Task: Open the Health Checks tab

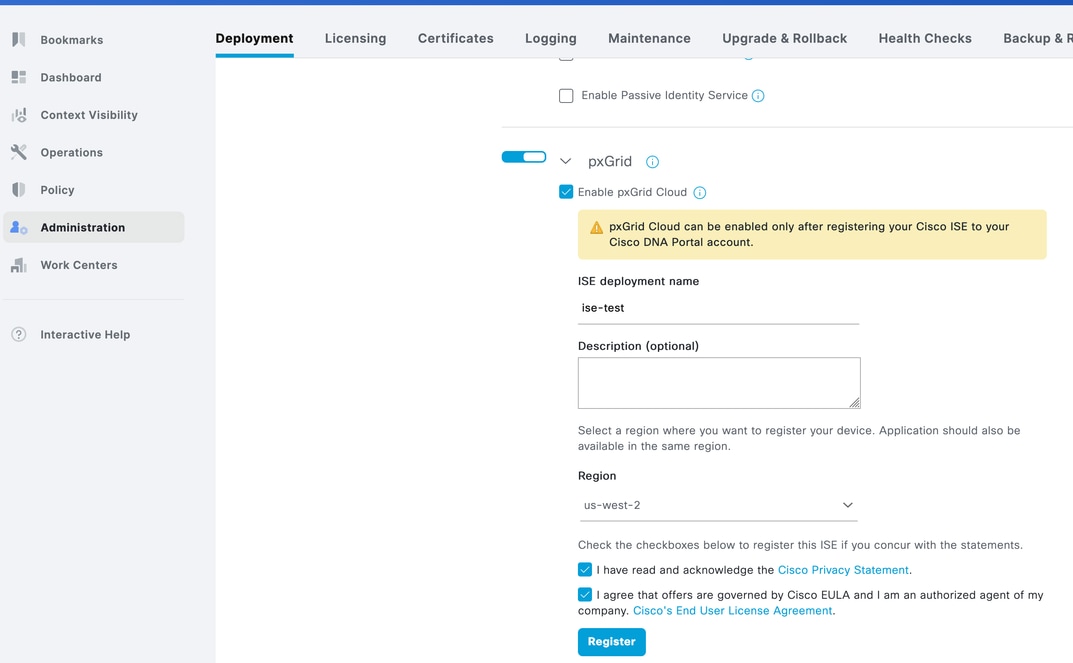Action: [925, 38]
